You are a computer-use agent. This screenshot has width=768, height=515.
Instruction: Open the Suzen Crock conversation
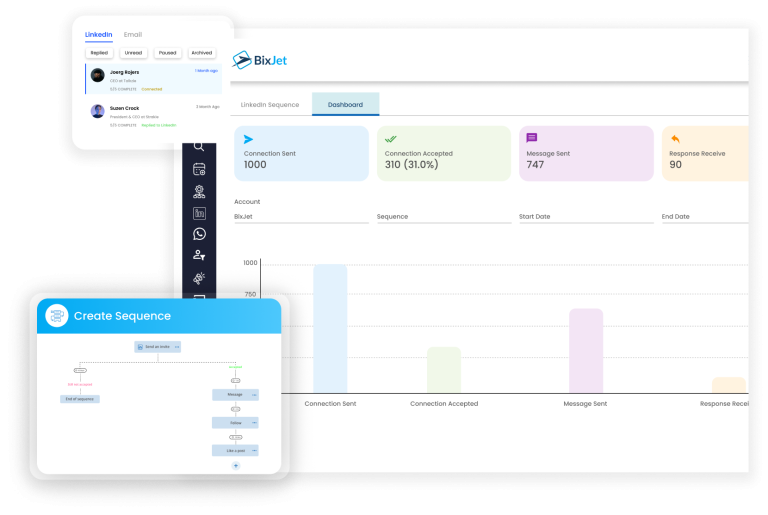pos(153,115)
